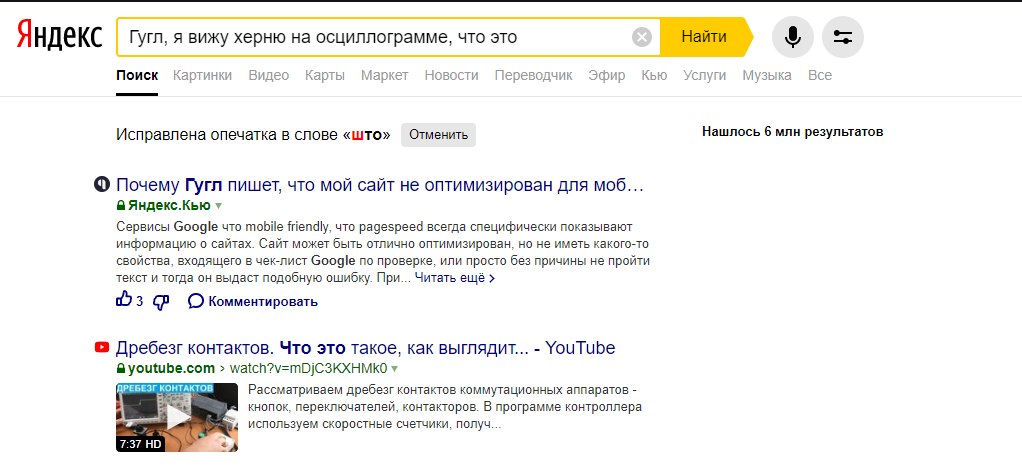This screenshot has height=471, width=1022.
Task: Expand the dropdown arrow after the YouTube URL
Action: [395, 369]
